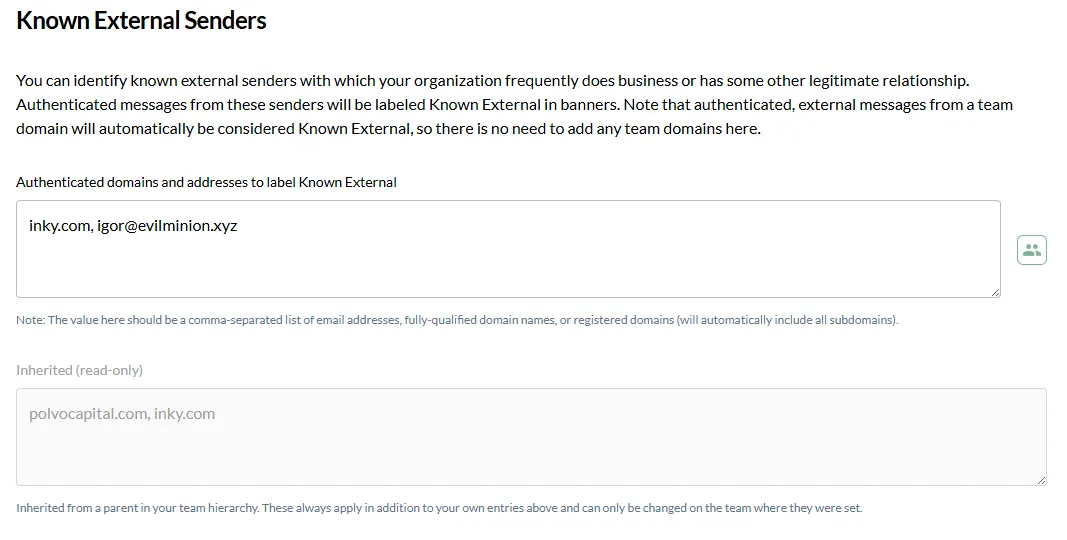Viewport: 1067px width, 540px height.
Task: Grab the resize handle of the authenticated domains box
Action: 995,292
